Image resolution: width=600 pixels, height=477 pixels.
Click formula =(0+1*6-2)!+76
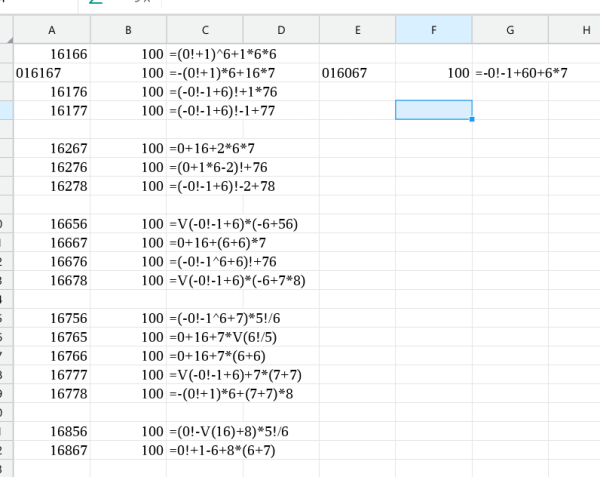pos(218,167)
